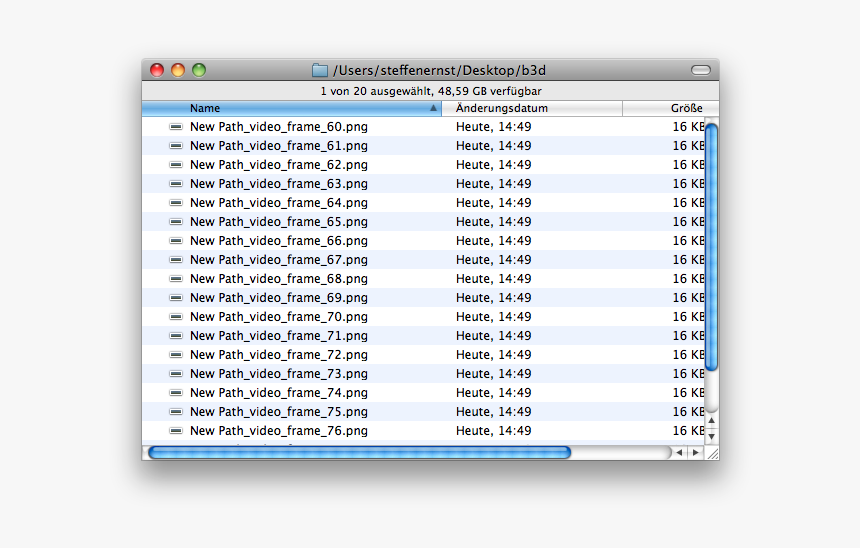Click the file icon of New Path_video_frame_74.png
This screenshot has width=860, height=548.
pos(176,393)
